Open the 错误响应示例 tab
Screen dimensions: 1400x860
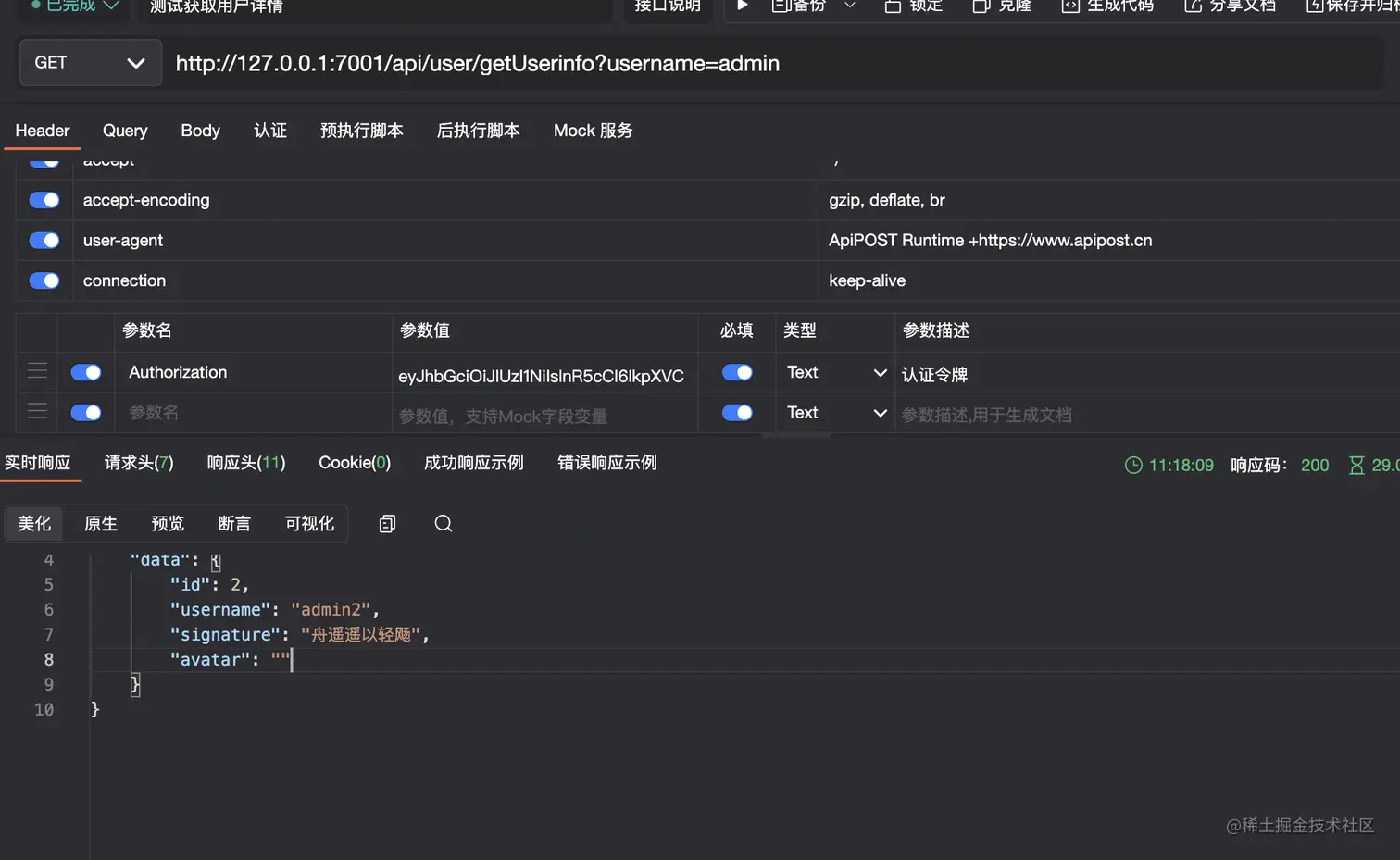point(607,463)
